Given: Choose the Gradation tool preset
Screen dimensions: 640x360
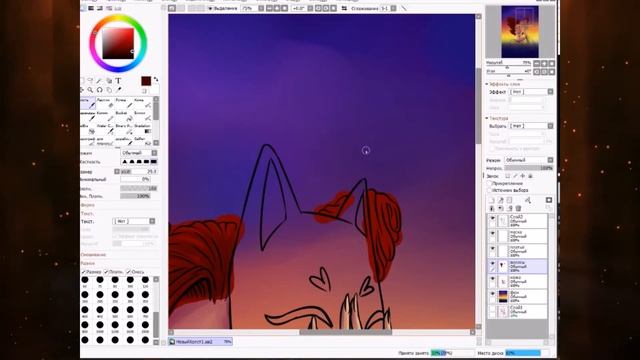Looking at the screenshot, I should click(144, 129).
